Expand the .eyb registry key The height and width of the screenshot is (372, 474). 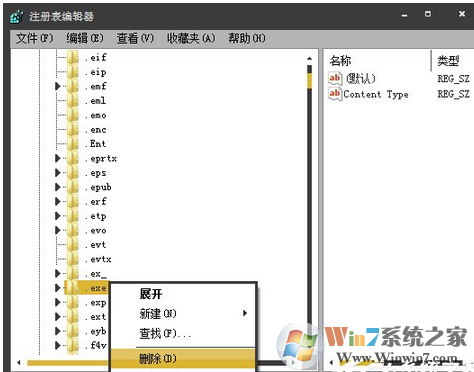tap(58, 331)
